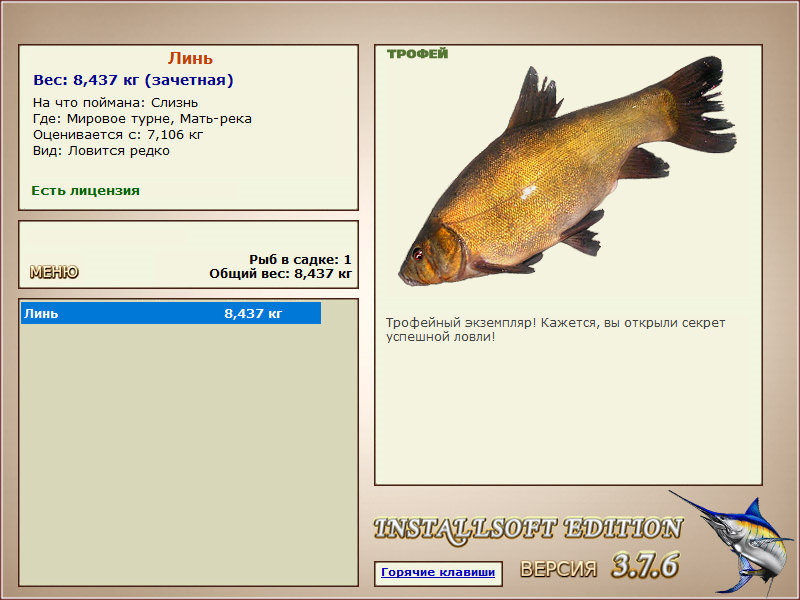Click the Рыб в садке: 1 counter
This screenshot has width=800, height=600.
pos(301,259)
